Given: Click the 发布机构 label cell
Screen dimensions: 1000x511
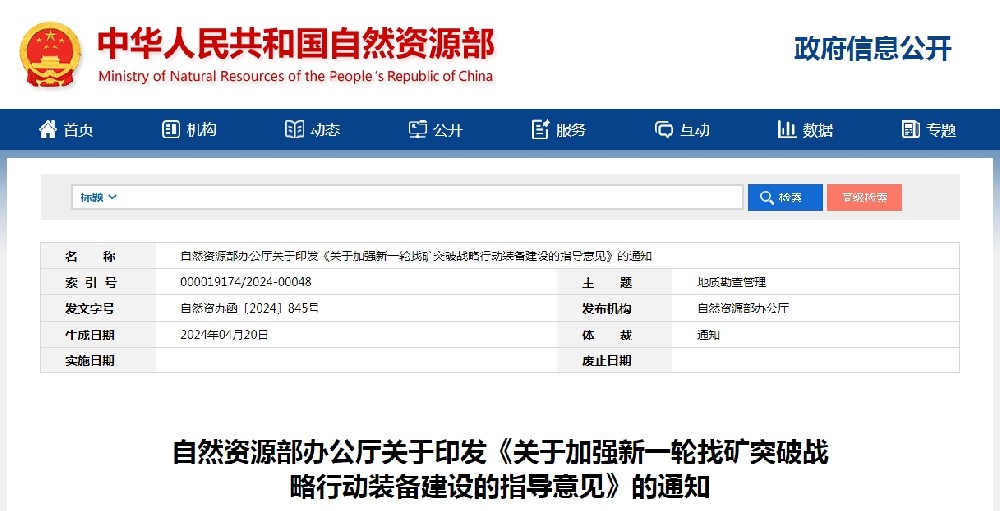Looking at the screenshot, I should [x=614, y=308].
